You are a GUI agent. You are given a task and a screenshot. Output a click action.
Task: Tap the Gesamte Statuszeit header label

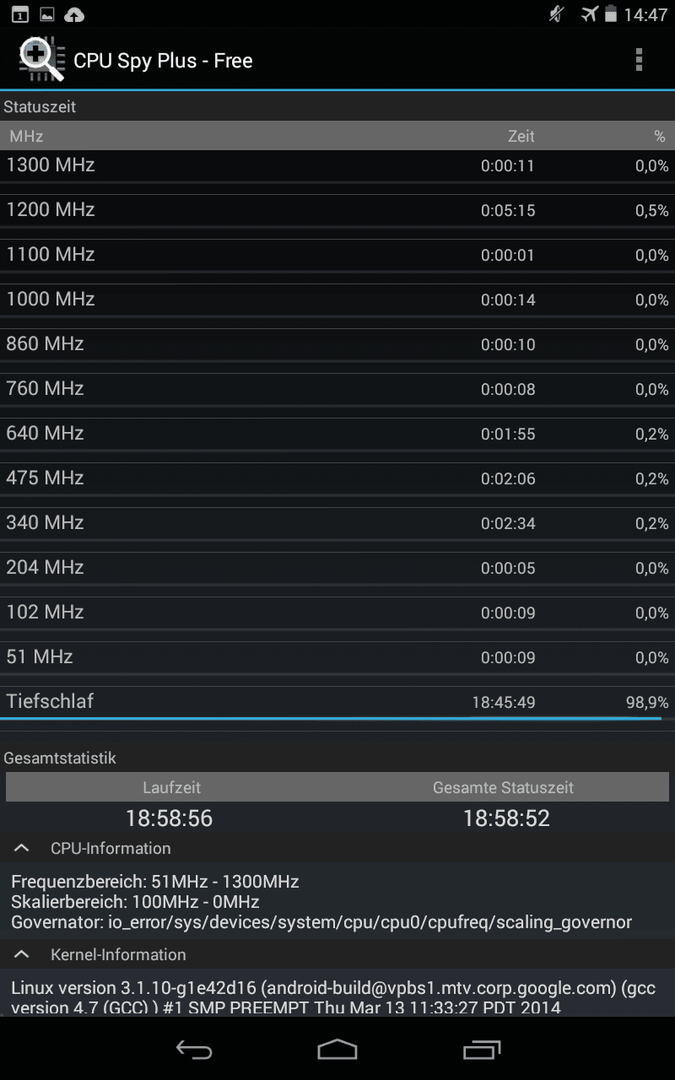click(x=503, y=787)
